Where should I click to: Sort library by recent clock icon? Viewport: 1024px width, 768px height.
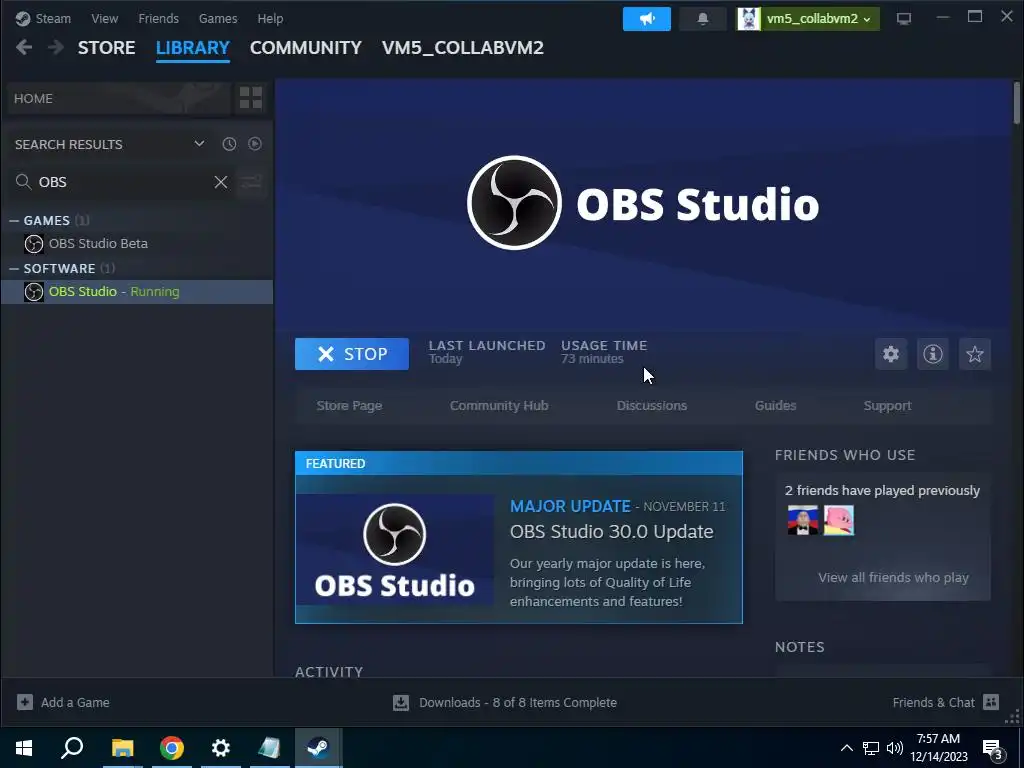pyautogui.click(x=229, y=144)
